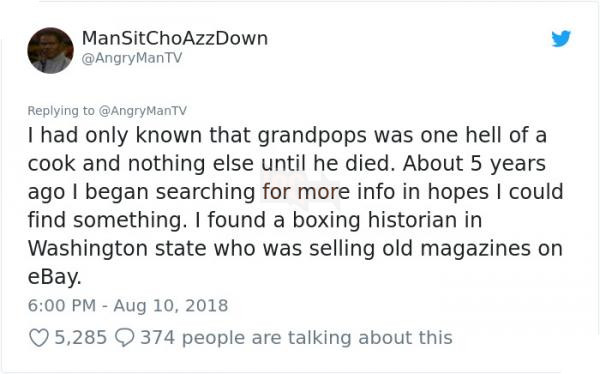Screen dimensions: 600x374
Task: Open replies via the speech bubble icon
Action: [124, 338]
